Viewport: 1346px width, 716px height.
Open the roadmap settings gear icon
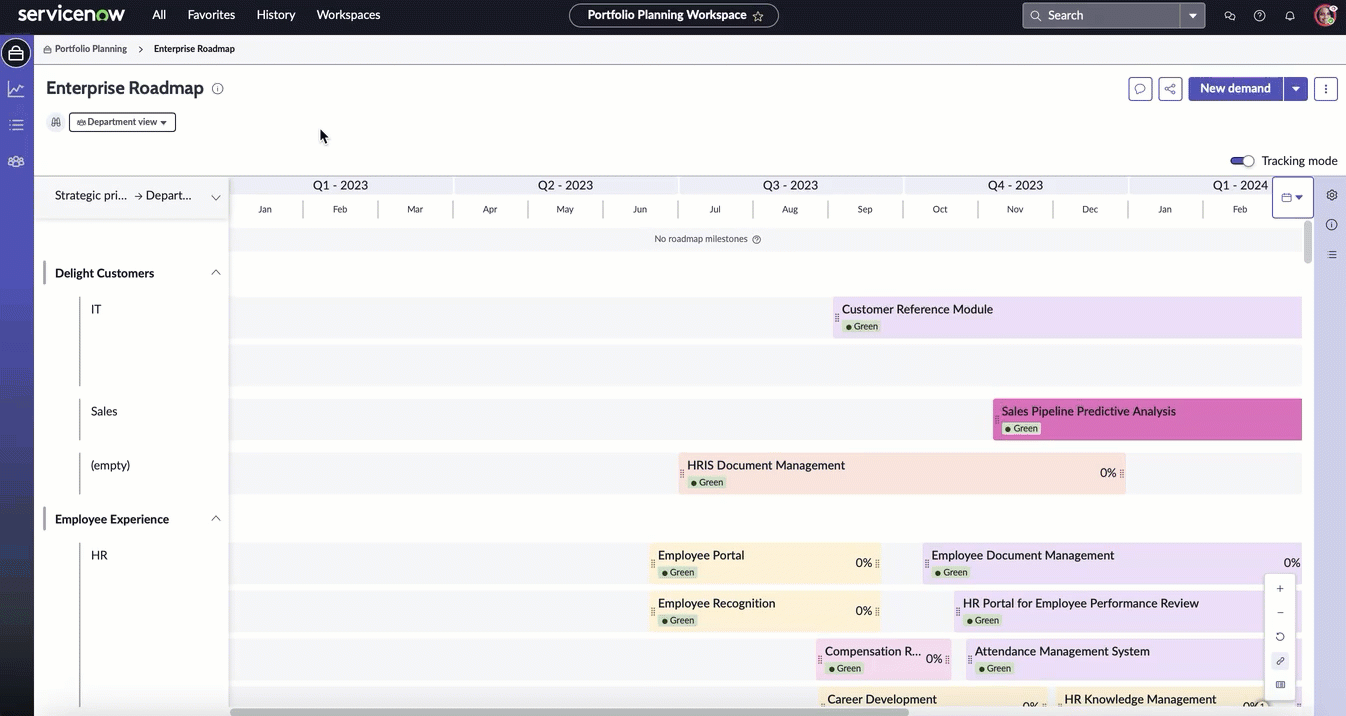pyautogui.click(x=1332, y=195)
